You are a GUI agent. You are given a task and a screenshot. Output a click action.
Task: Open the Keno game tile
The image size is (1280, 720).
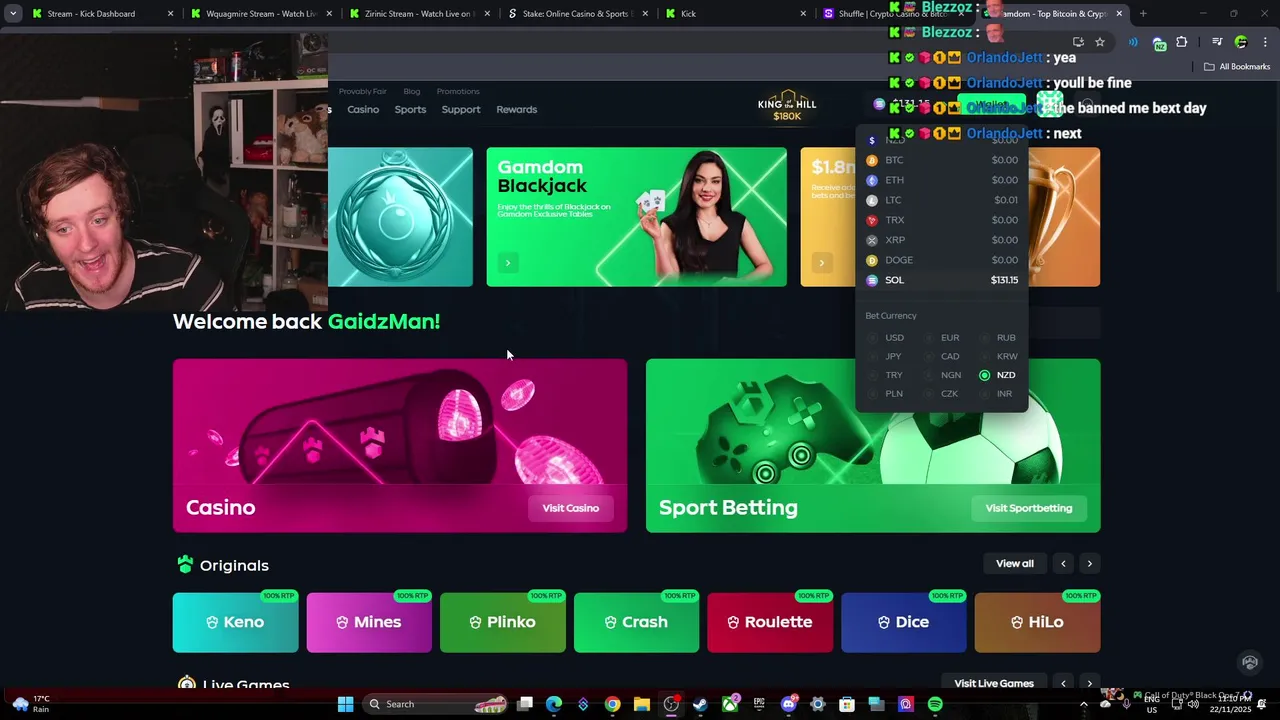(x=236, y=622)
